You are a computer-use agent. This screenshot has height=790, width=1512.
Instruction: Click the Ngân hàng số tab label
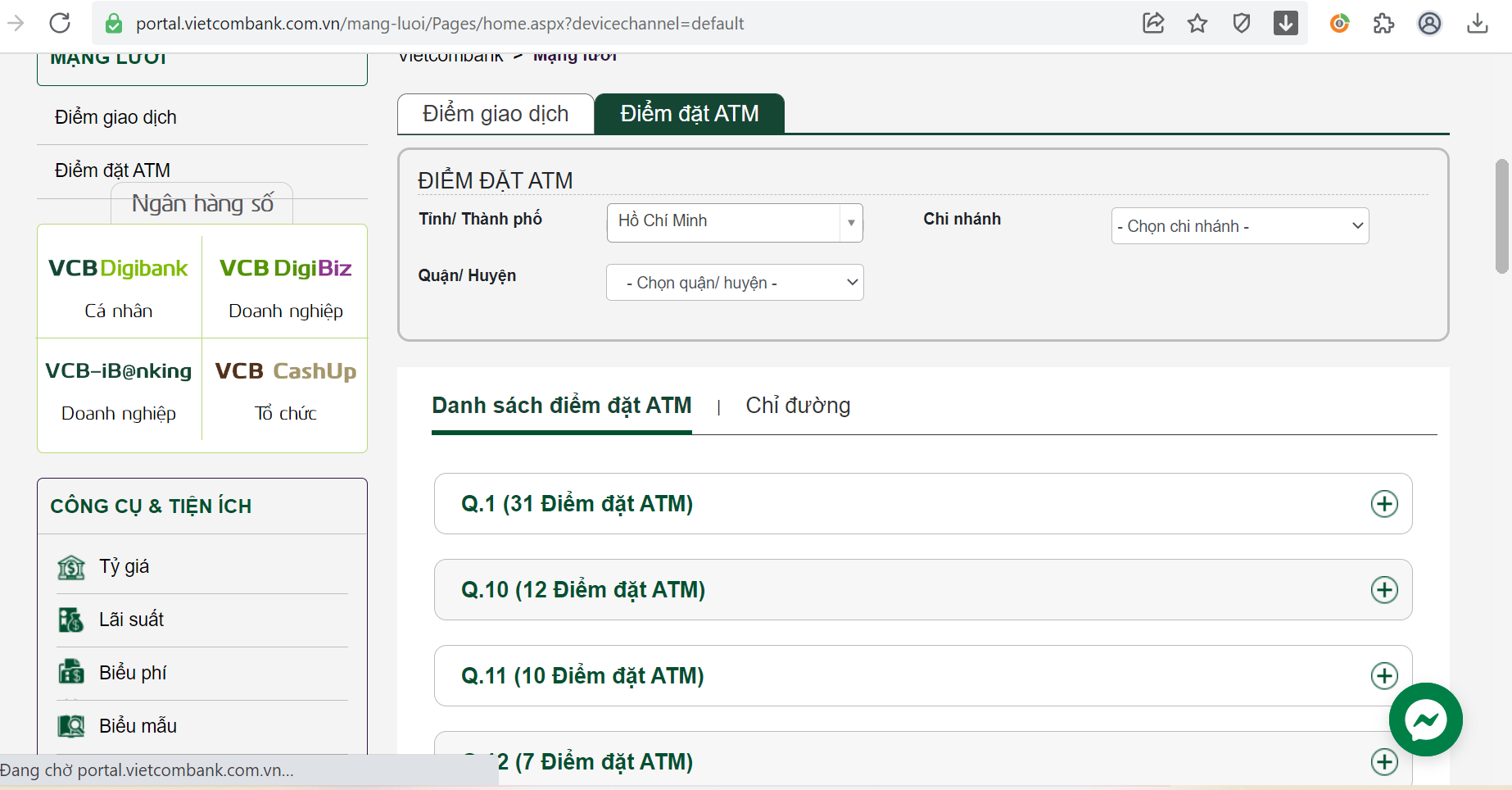click(x=202, y=203)
